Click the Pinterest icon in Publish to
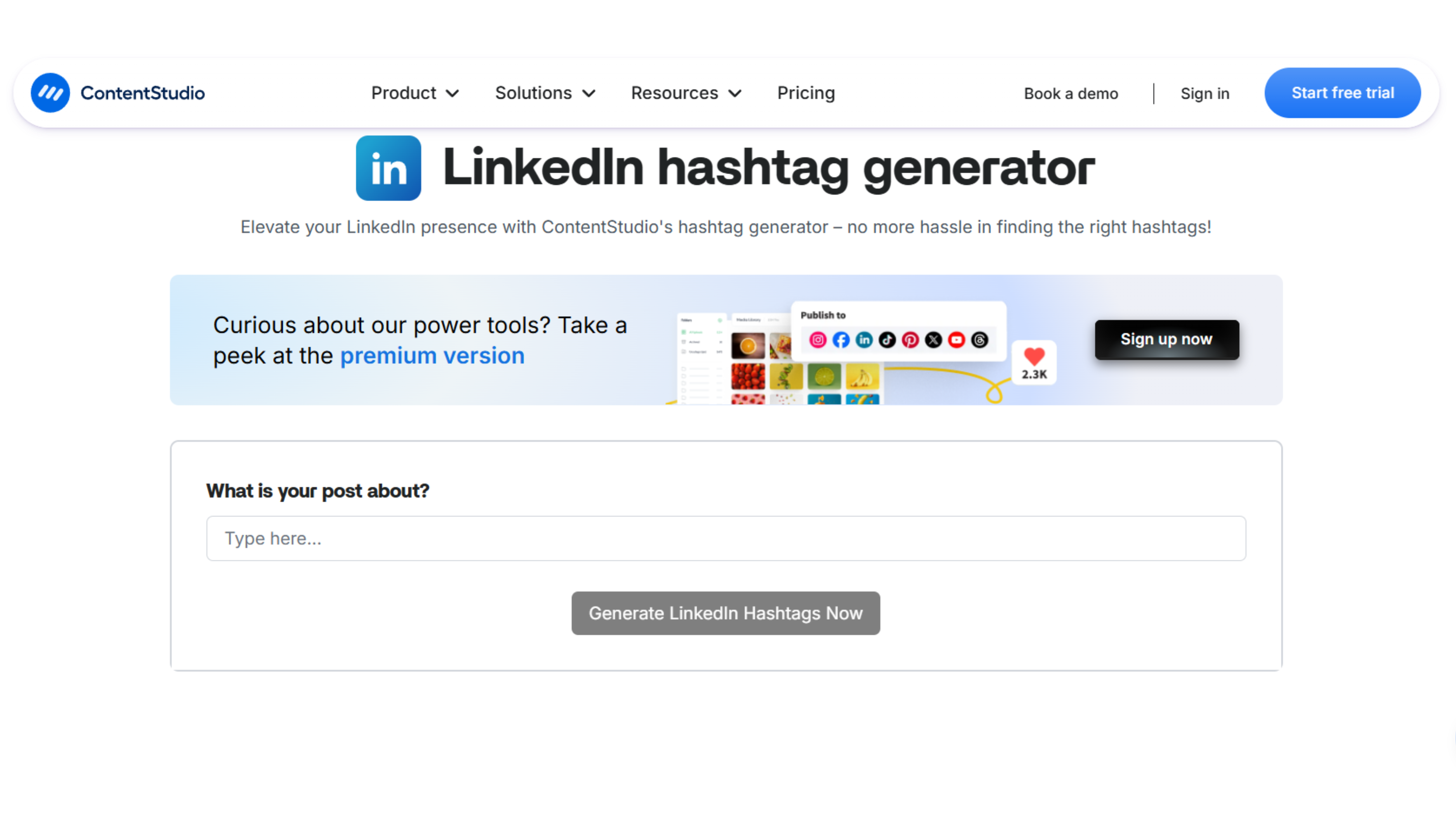This screenshot has width=1456, height=819. [x=910, y=340]
